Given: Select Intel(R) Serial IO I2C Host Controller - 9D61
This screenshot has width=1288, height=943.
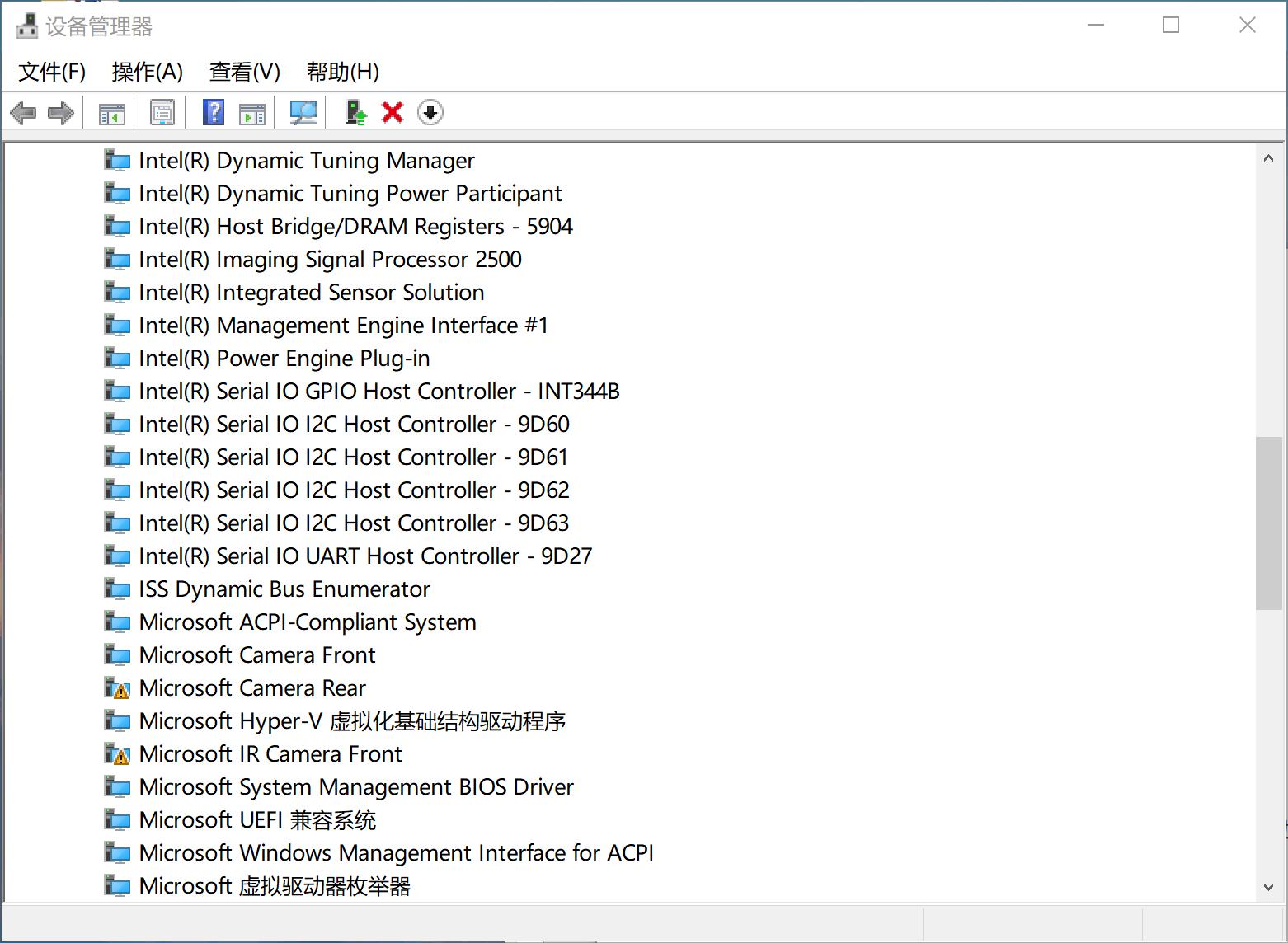Looking at the screenshot, I should [353, 457].
